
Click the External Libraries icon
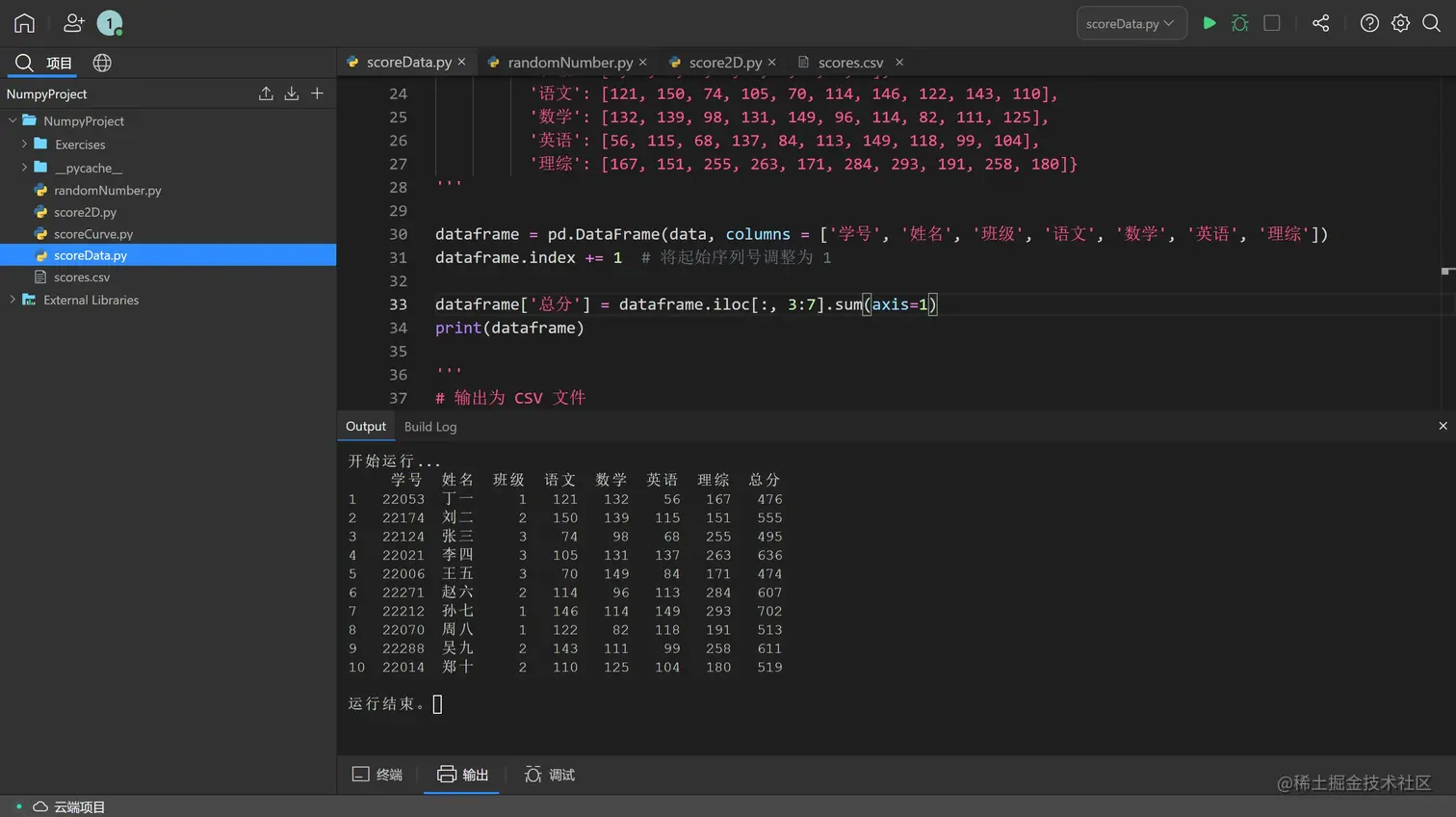(29, 300)
